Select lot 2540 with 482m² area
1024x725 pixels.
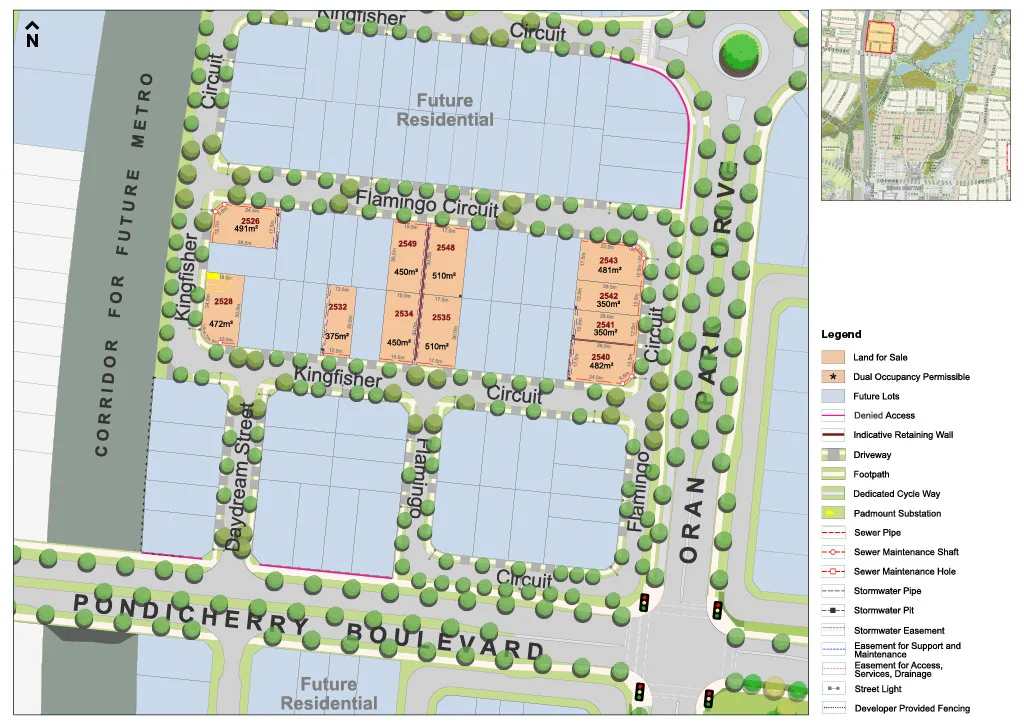coord(601,360)
